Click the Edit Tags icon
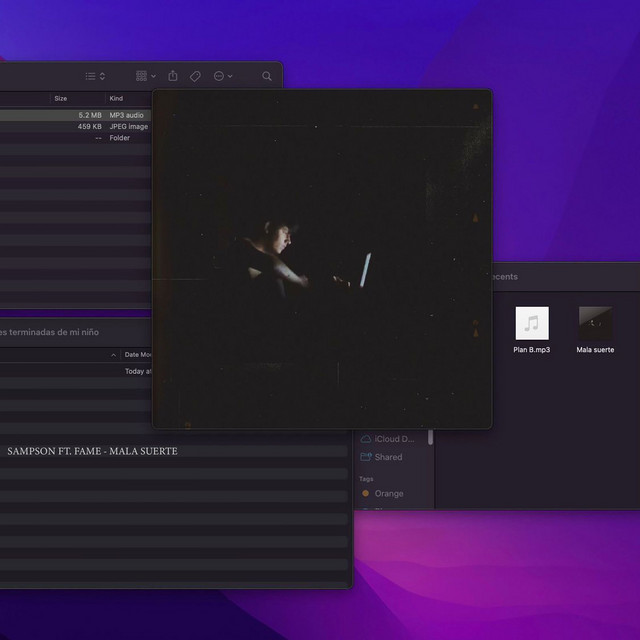 click(x=196, y=76)
